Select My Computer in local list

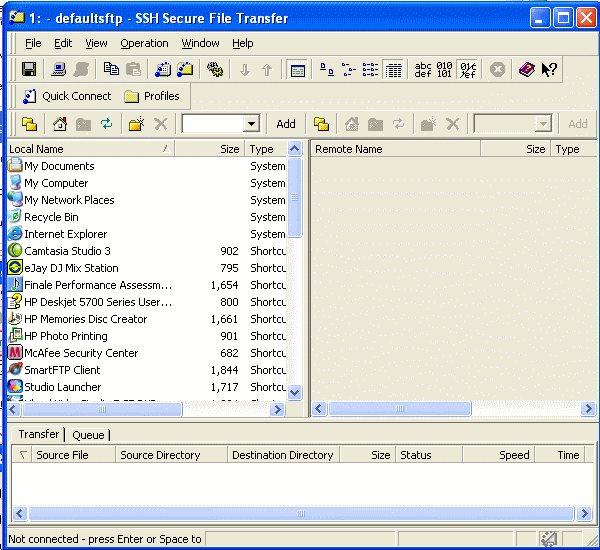pyautogui.click(x=56, y=183)
